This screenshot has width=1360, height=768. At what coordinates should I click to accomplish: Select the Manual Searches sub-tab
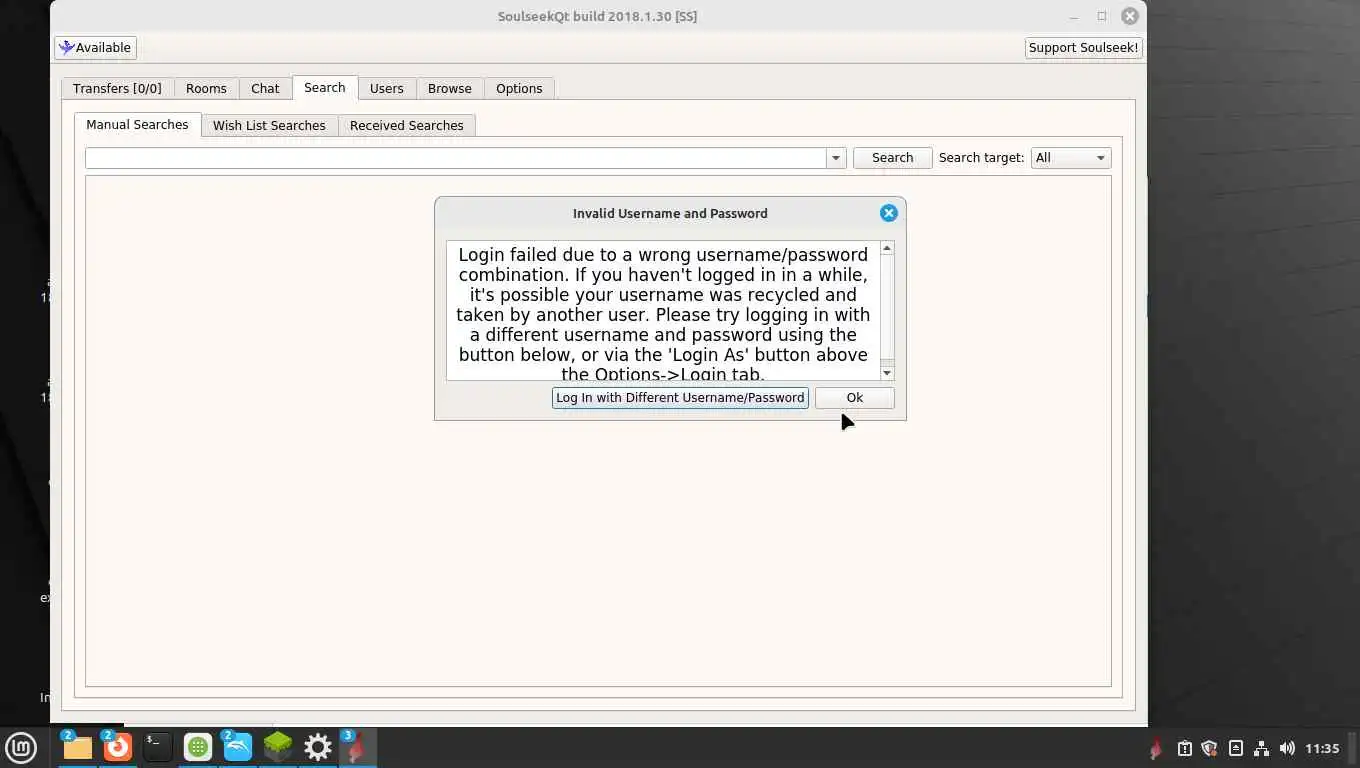point(137,124)
